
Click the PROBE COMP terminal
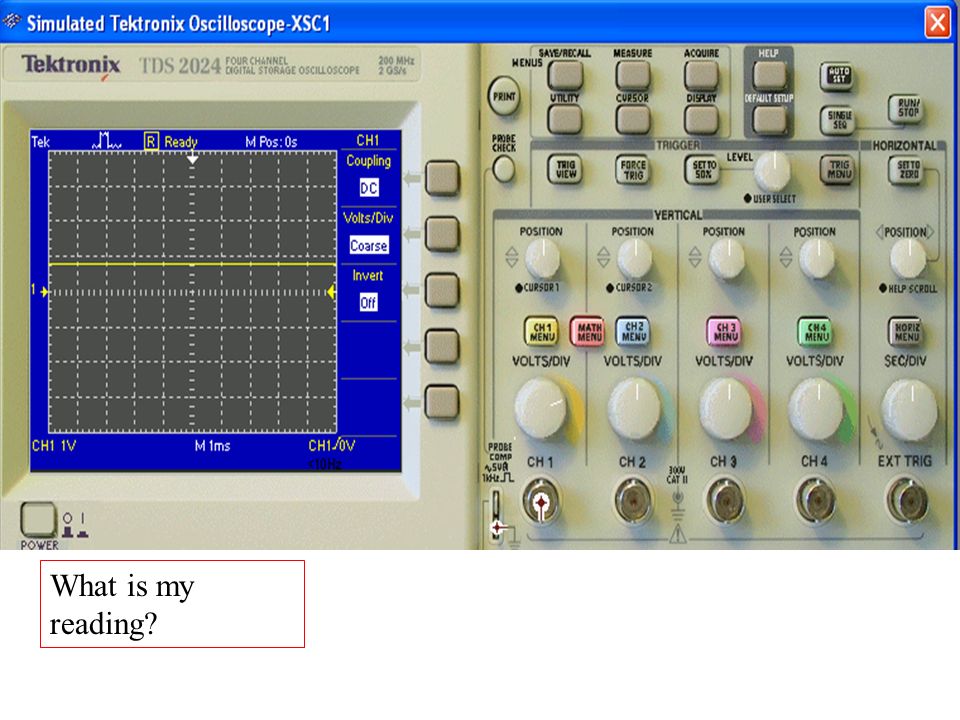pyautogui.click(x=497, y=513)
